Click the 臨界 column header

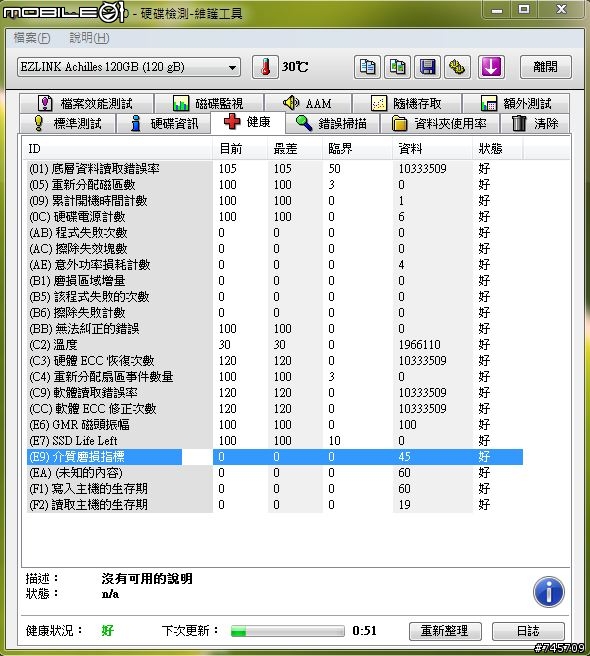pos(357,149)
